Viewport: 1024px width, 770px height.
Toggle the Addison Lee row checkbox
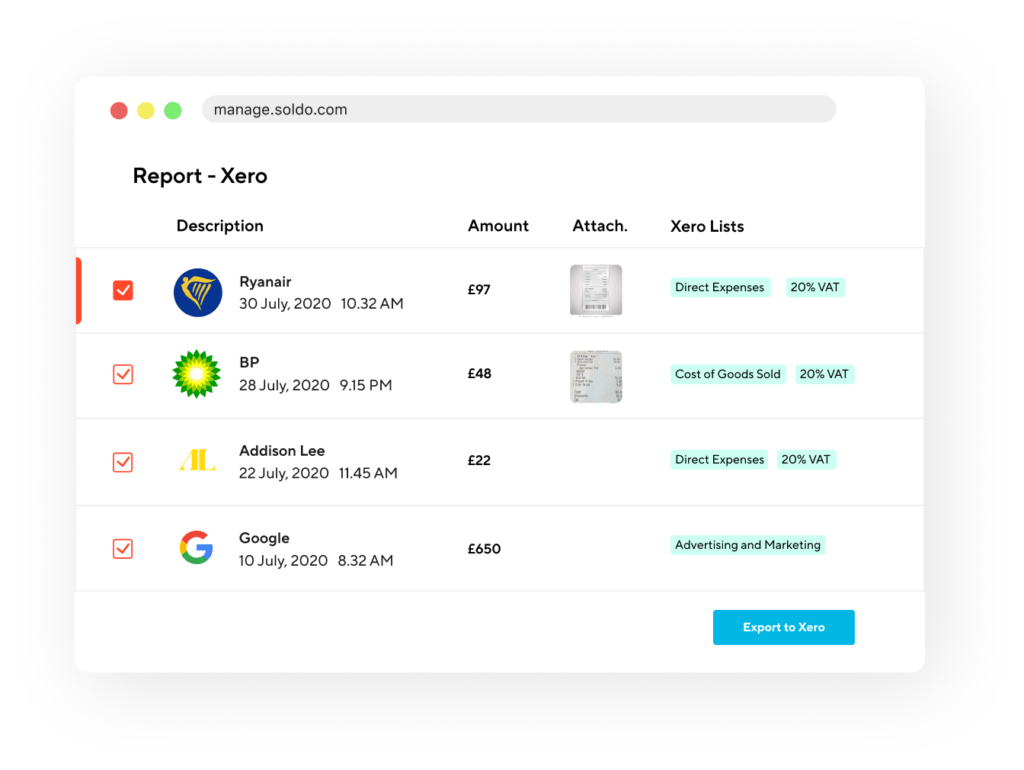[x=123, y=462]
